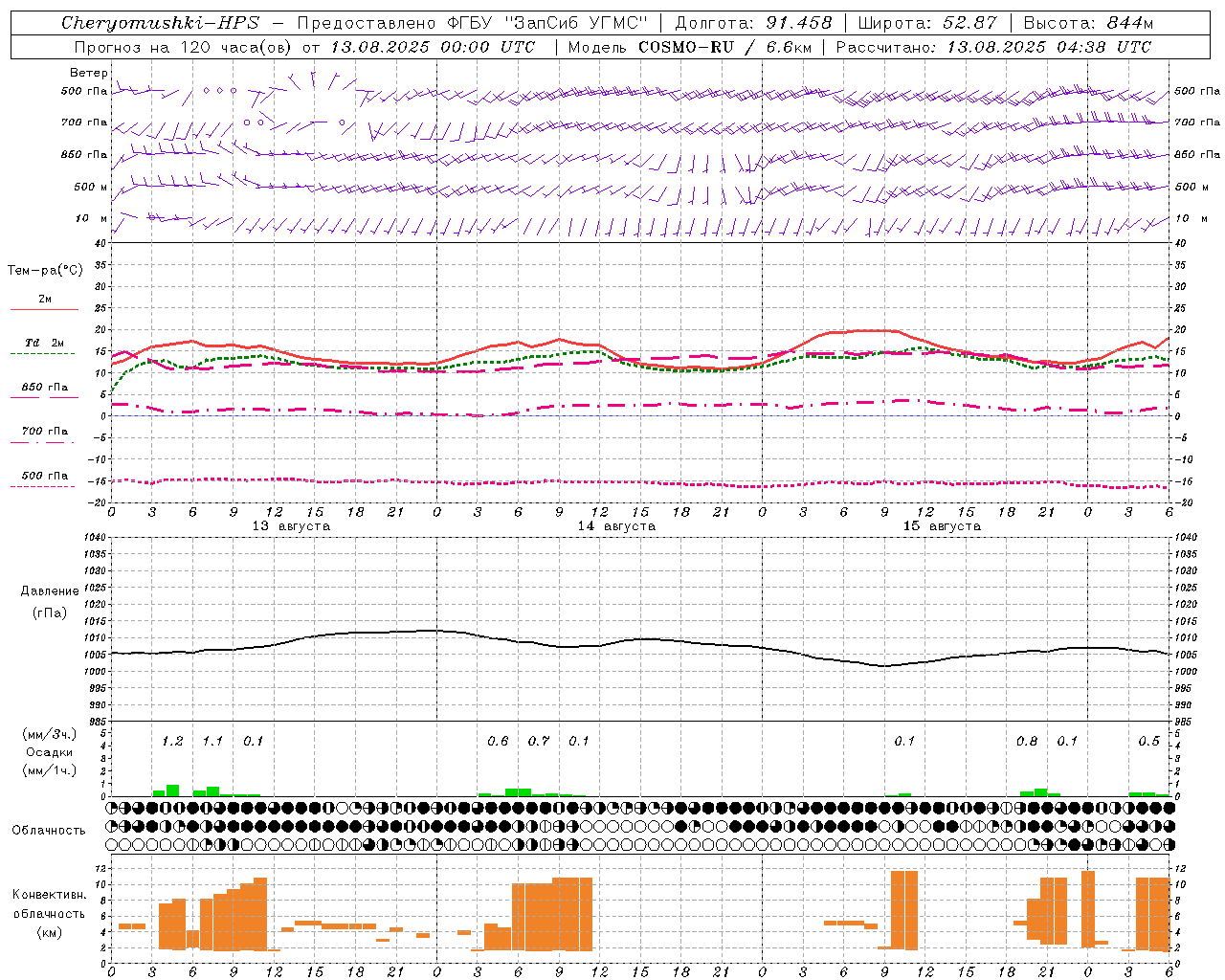
Task: Click the Облачность panel label
Action: [49, 830]
